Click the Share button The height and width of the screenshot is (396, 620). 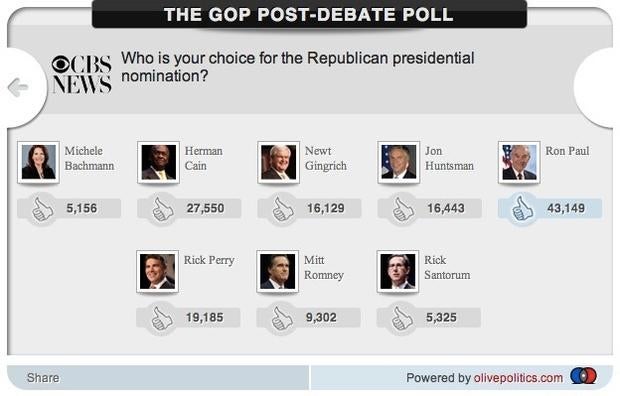(43, 378)
